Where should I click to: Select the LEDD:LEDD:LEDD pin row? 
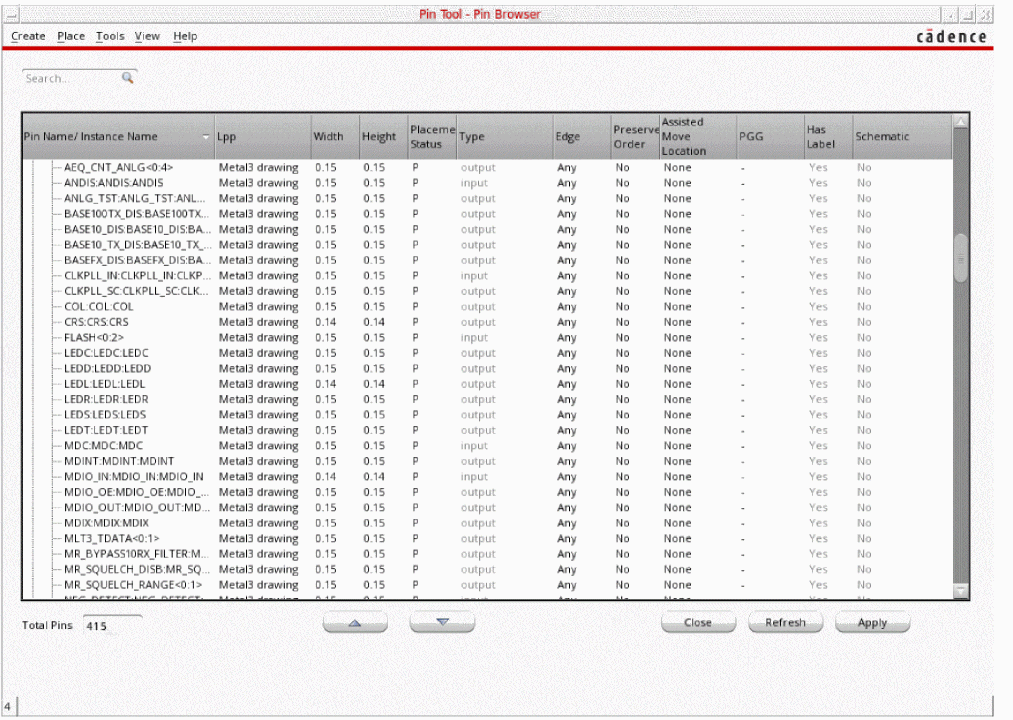(487, 368)
